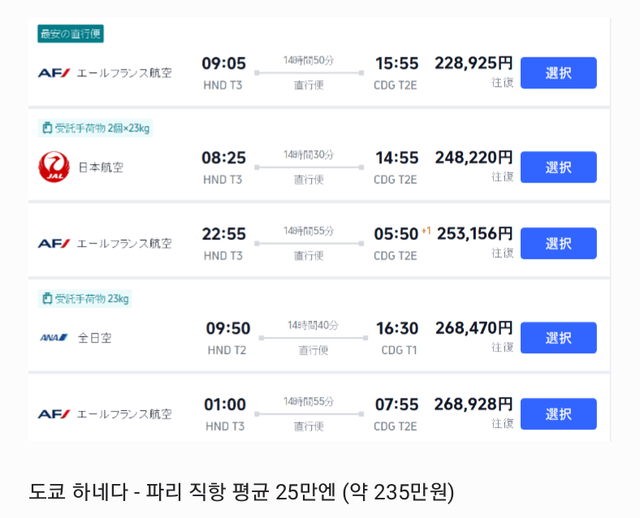Click the Air France logo on the 09:05 flight

point(53,73)
